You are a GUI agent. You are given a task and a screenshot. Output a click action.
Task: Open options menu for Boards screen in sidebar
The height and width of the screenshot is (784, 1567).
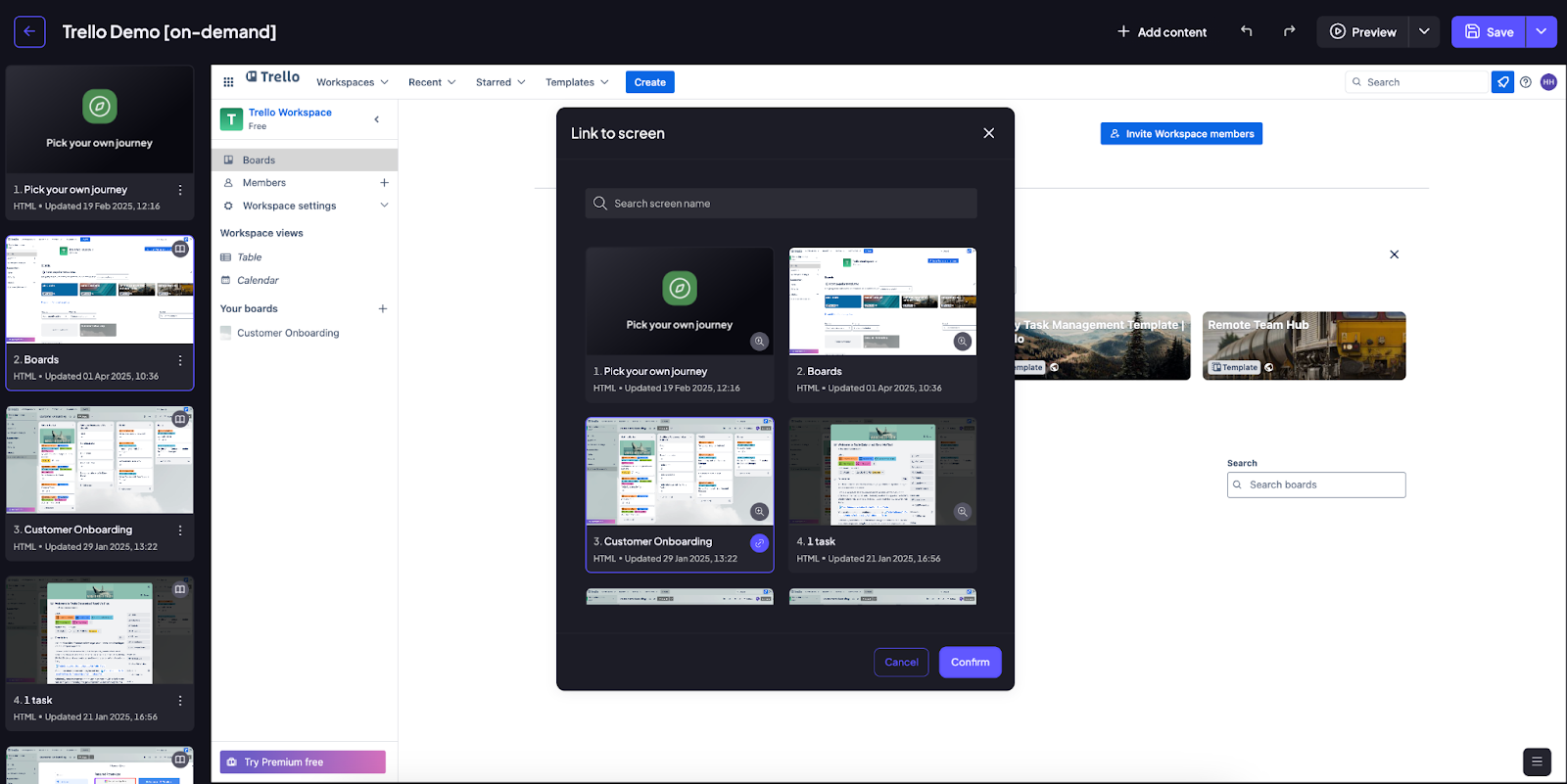click(180, 360)
